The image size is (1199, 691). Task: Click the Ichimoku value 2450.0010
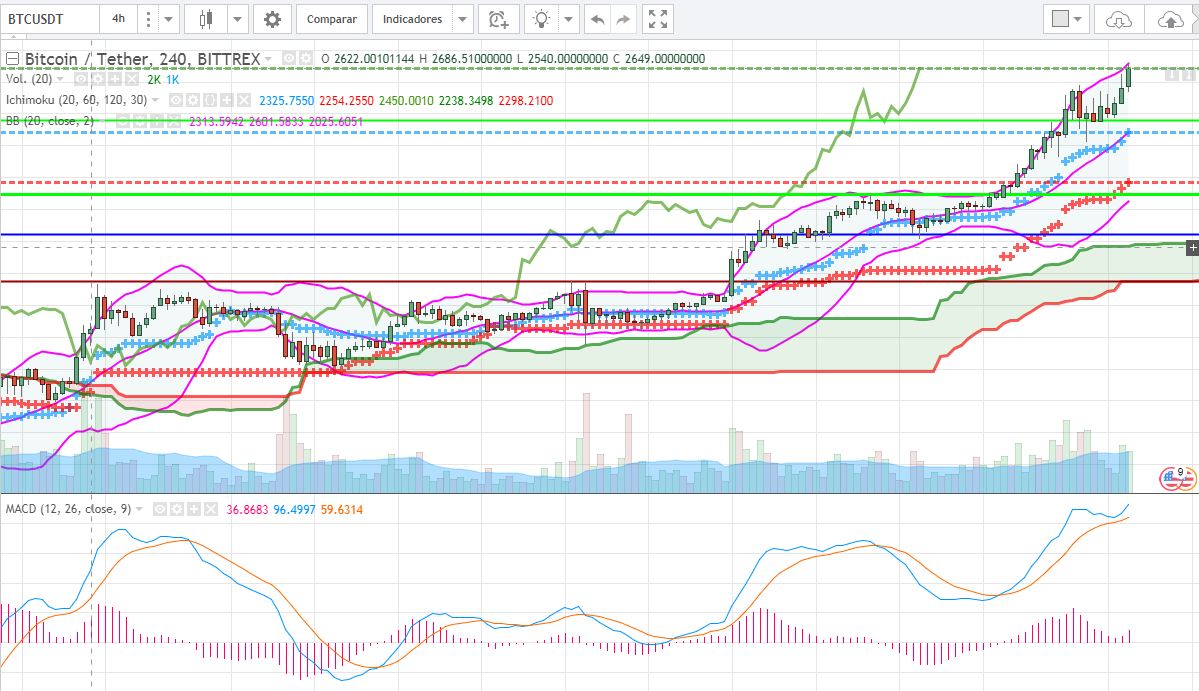(406, 100)
